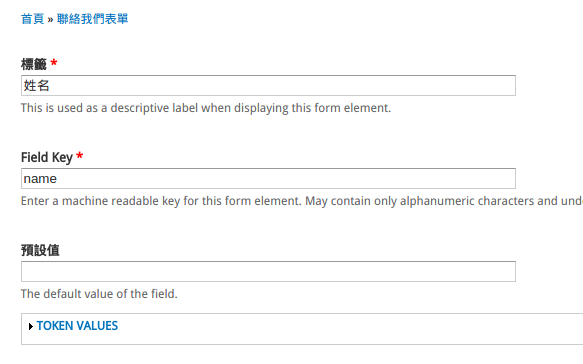Click the red asterisk beside Field Key
The width and height of the screenshot is (583, 364).
[79, 155]
